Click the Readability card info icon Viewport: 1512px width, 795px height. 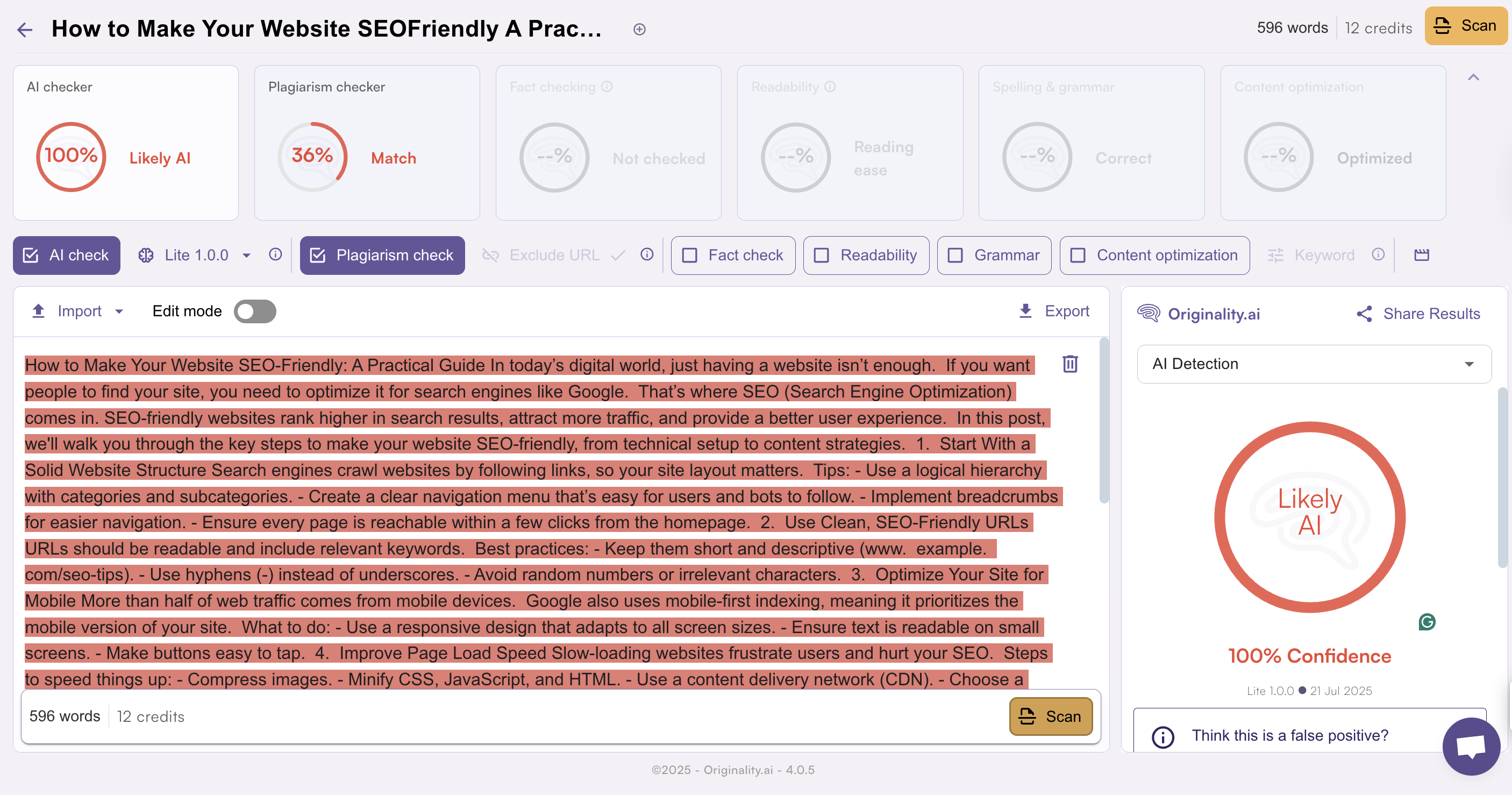829,87
